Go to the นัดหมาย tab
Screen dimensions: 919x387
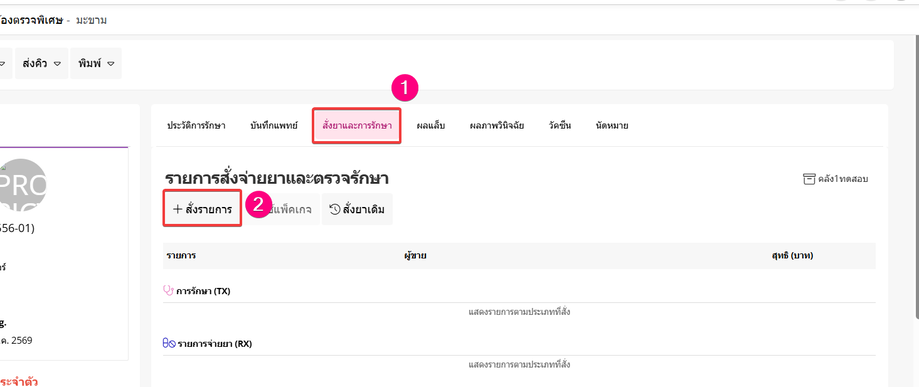(x=612, y=125)
